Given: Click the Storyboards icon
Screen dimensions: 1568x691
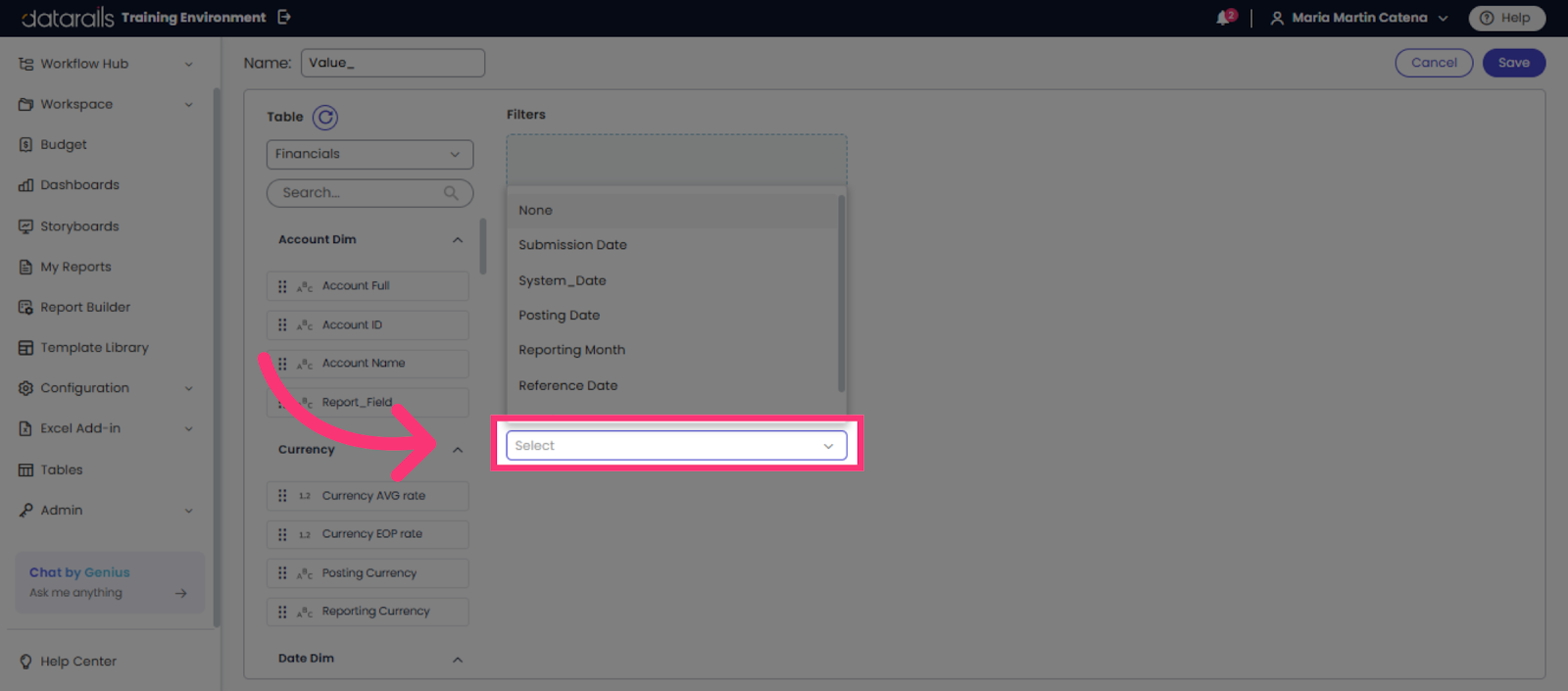Looking at the screenshot, I should (x=25, y=226).
